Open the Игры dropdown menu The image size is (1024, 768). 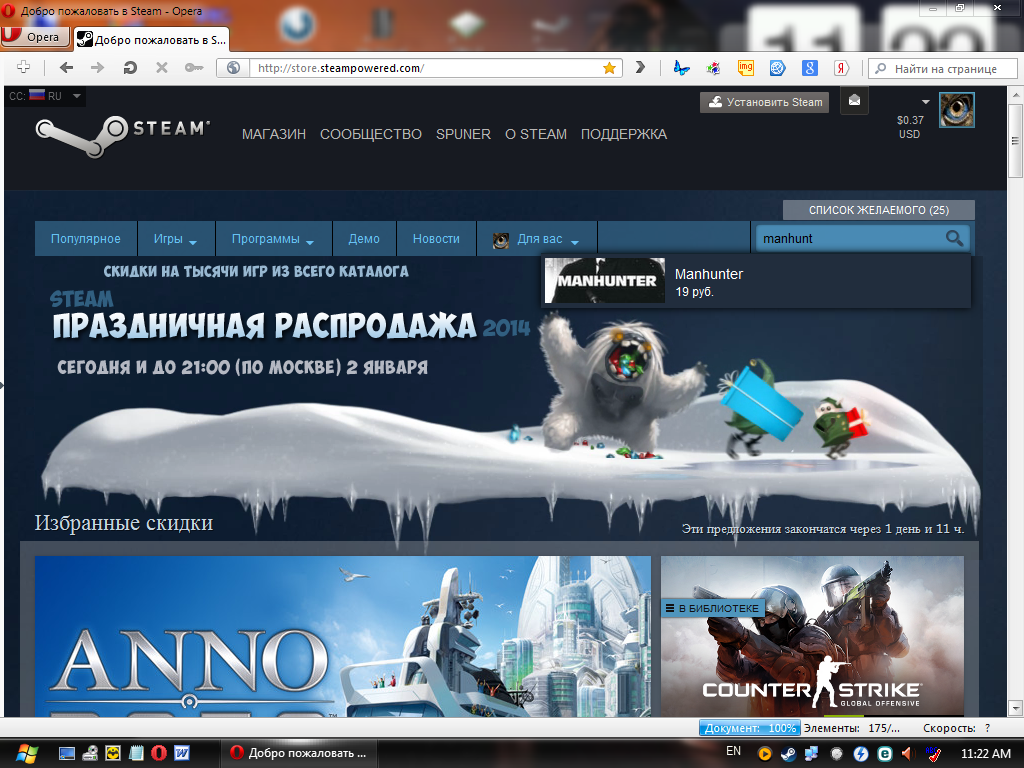click(176, 238)
